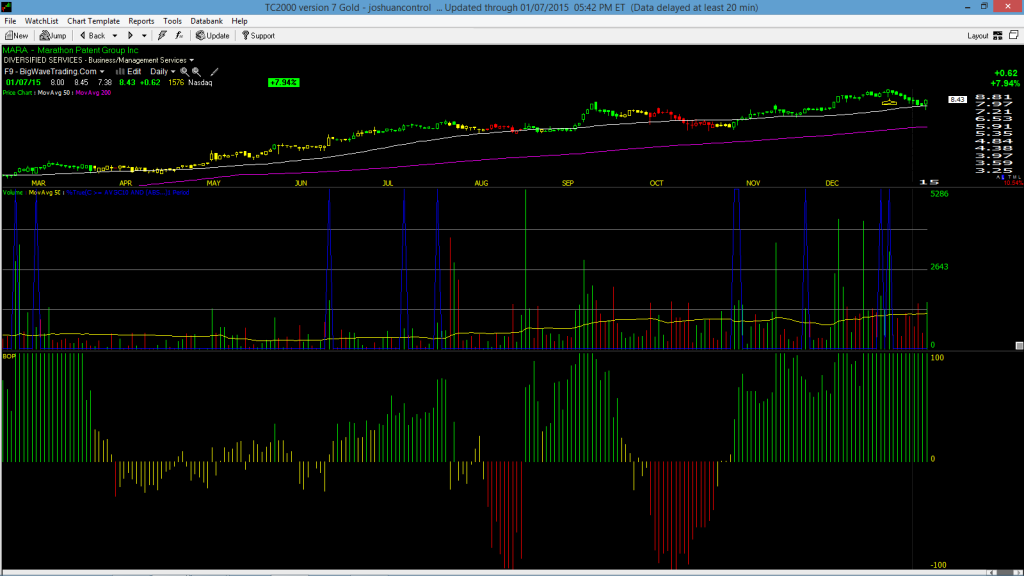Open the WatchList menu
The height and width of the screenshot is (576, 1024).
coord(41,21)
